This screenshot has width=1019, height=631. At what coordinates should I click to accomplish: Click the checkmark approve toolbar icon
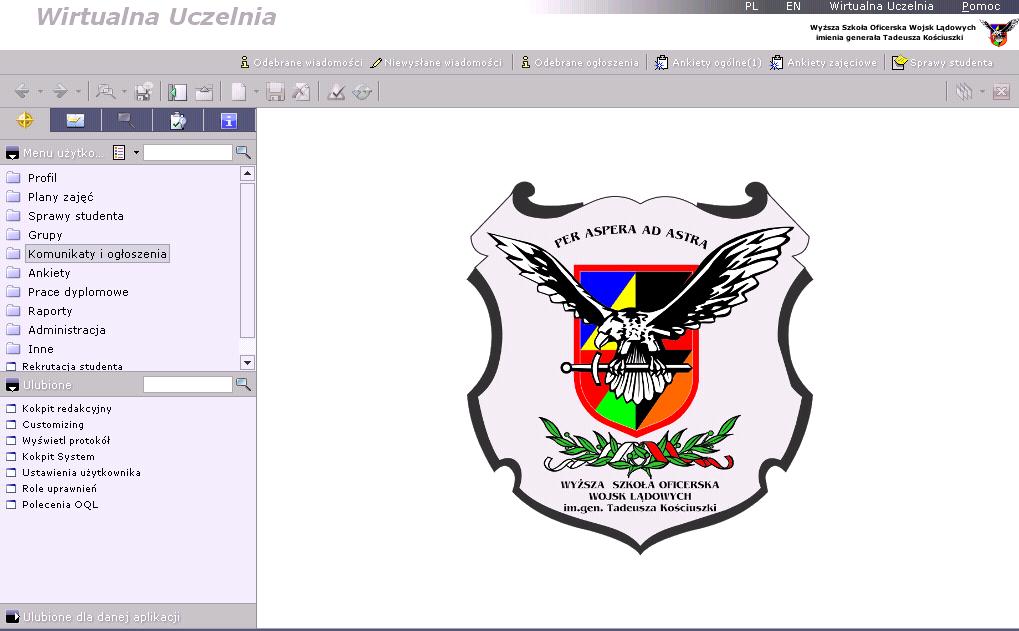coord(336,92)
